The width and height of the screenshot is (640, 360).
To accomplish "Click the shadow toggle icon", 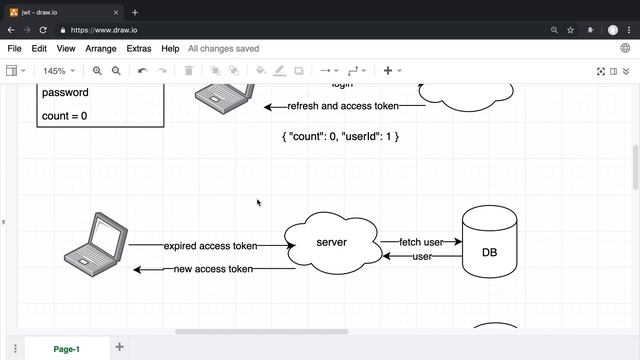I will [x=299, y=71].
